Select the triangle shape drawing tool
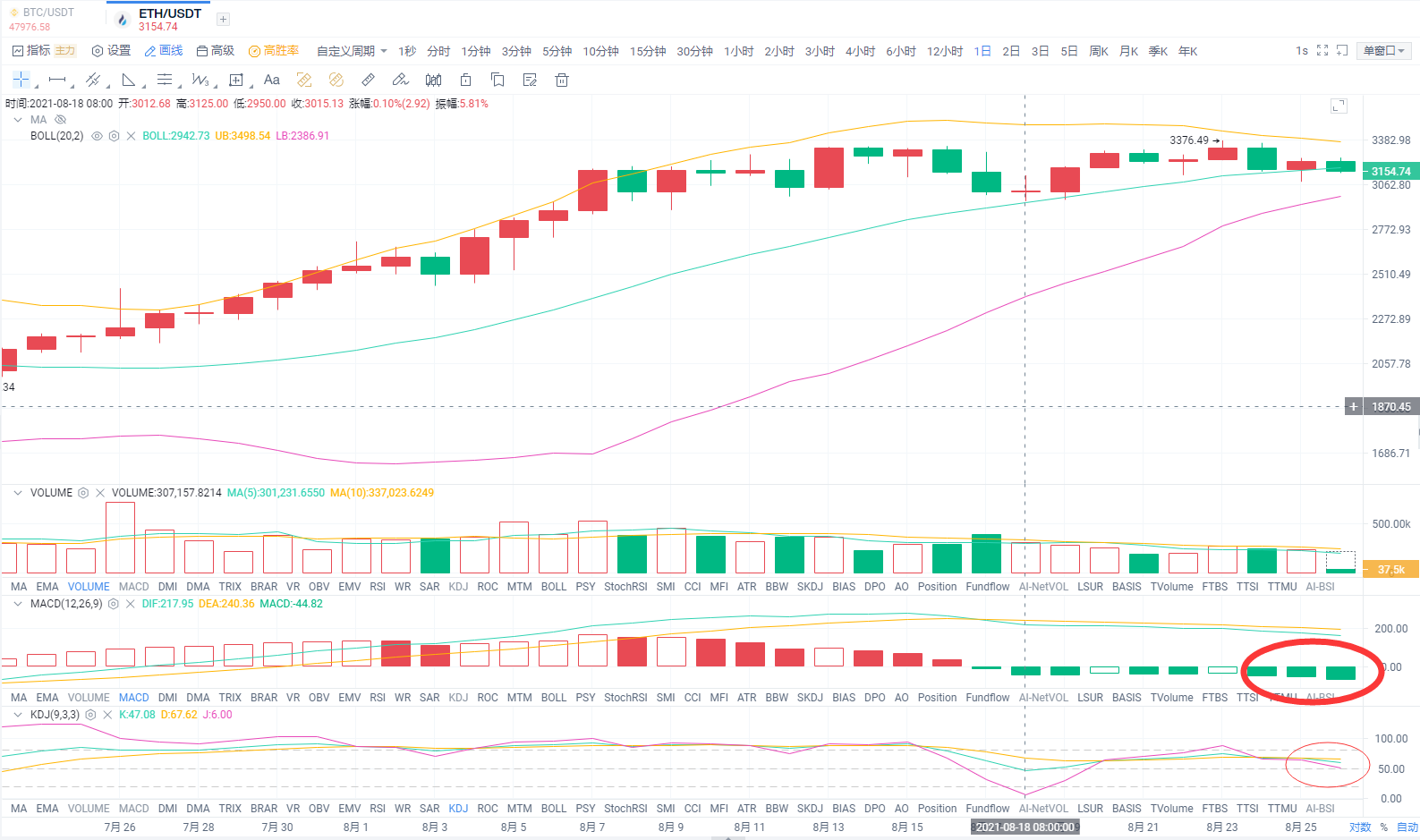Viewport: 1420px width, 840px height. (x=129, y=80)
